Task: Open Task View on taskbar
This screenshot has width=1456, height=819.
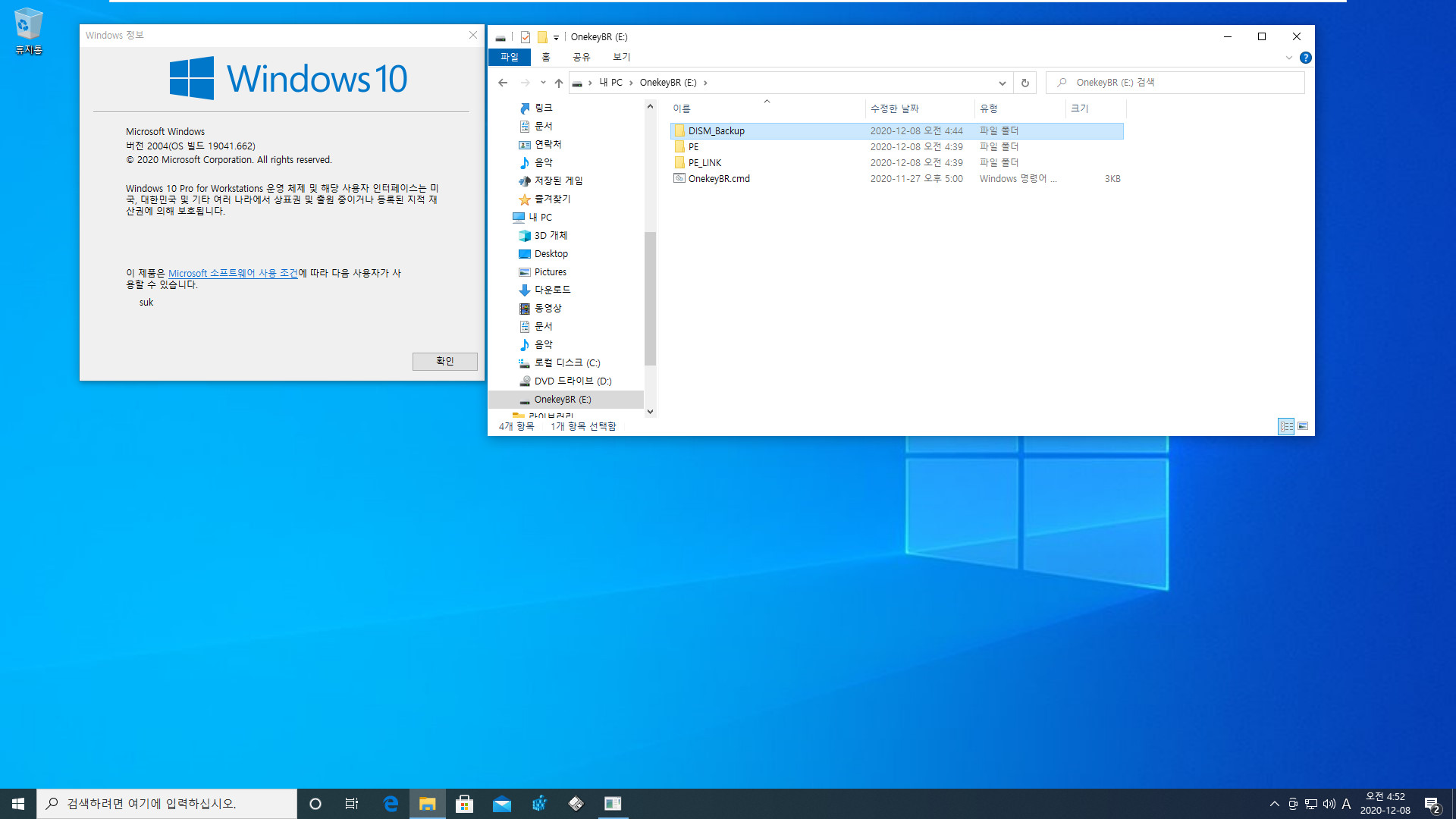Action: (x=352, y=804)
